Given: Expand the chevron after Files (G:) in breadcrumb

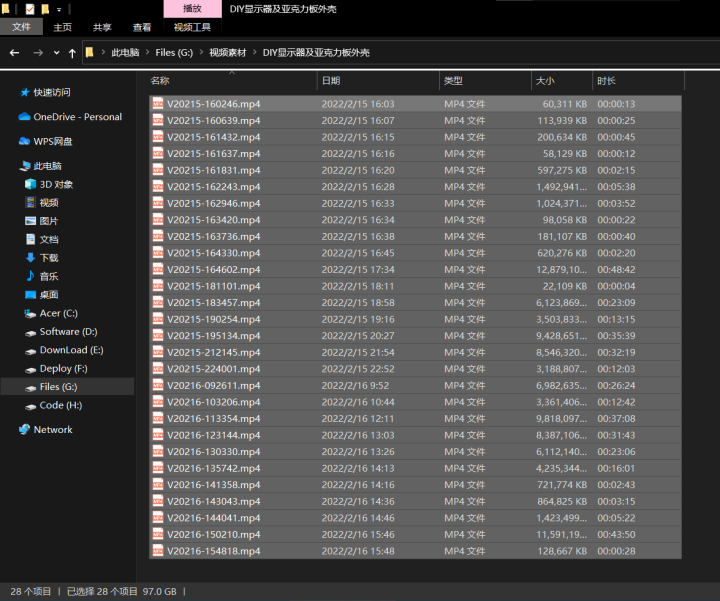Looking at the screenshot, I should tap(201, 52).
